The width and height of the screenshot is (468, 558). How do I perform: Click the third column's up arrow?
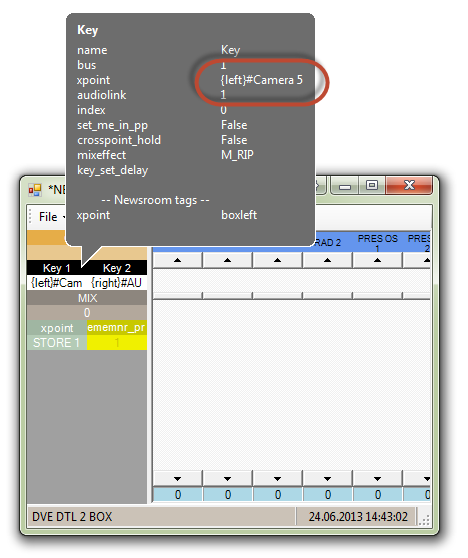click(277, 260)
